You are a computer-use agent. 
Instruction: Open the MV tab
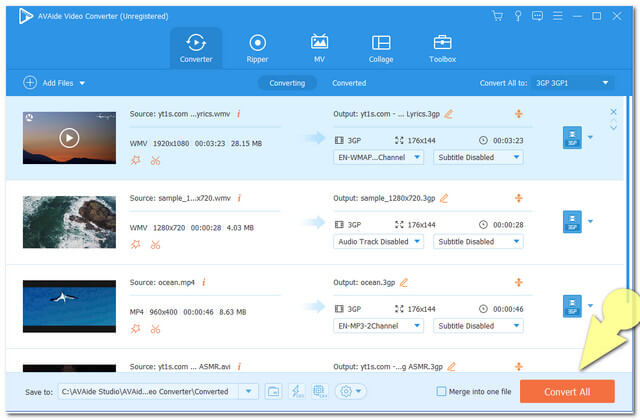[x=319, y=48]
